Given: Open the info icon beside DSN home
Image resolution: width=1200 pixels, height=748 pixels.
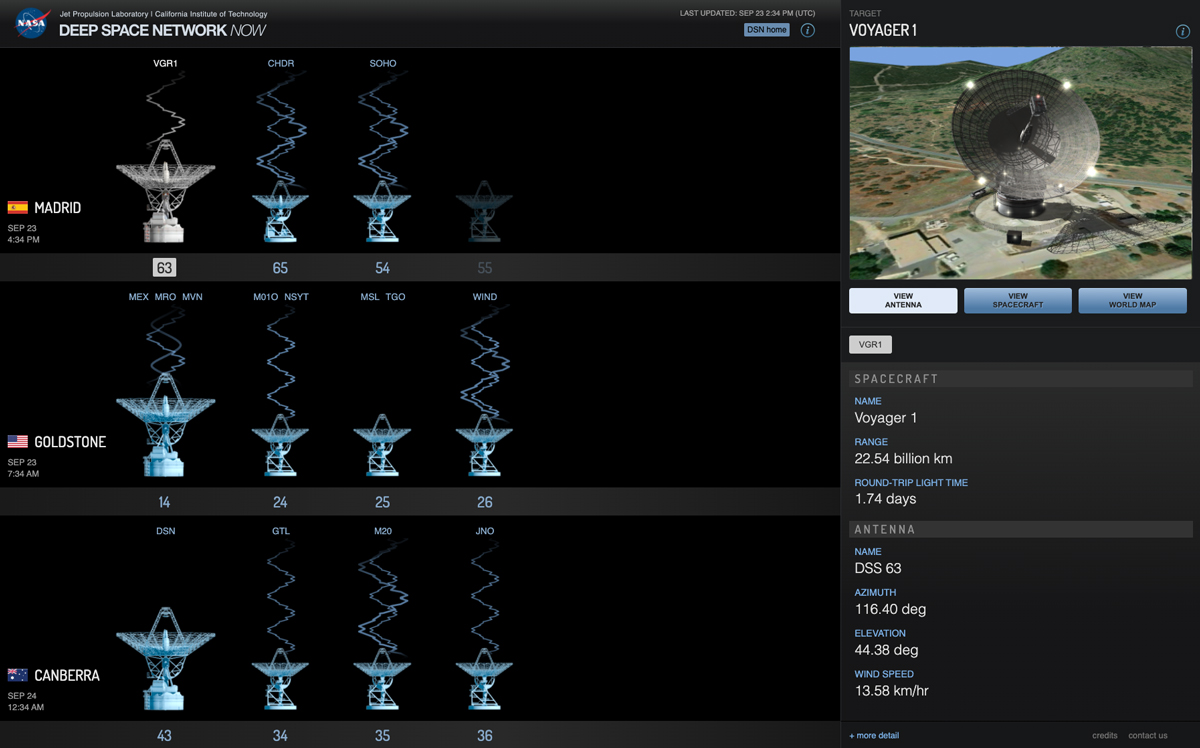Looking at the screenshot, I should pos(807,30).
